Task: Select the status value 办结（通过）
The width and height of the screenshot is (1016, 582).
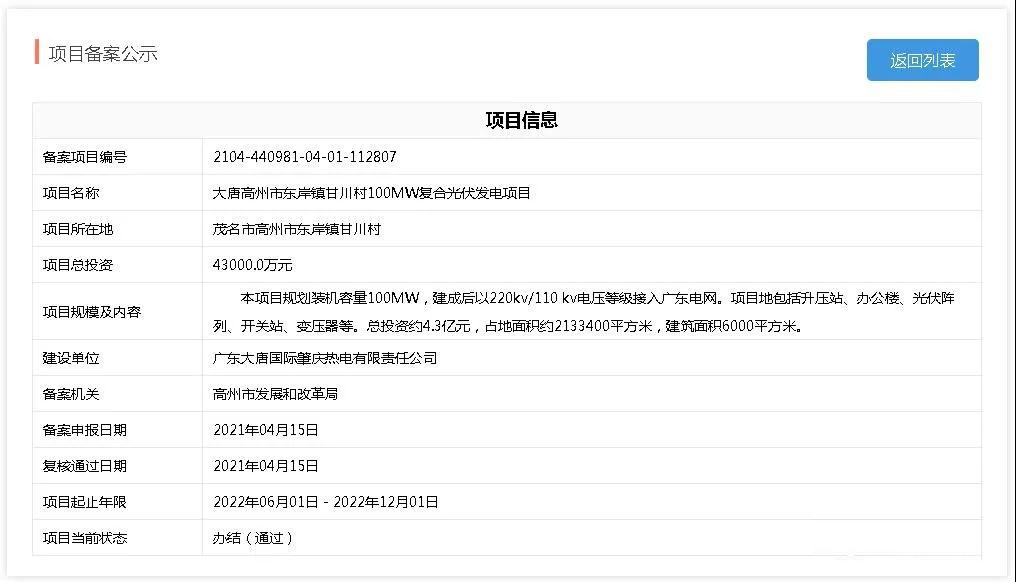Action: (x=253, y=538)
